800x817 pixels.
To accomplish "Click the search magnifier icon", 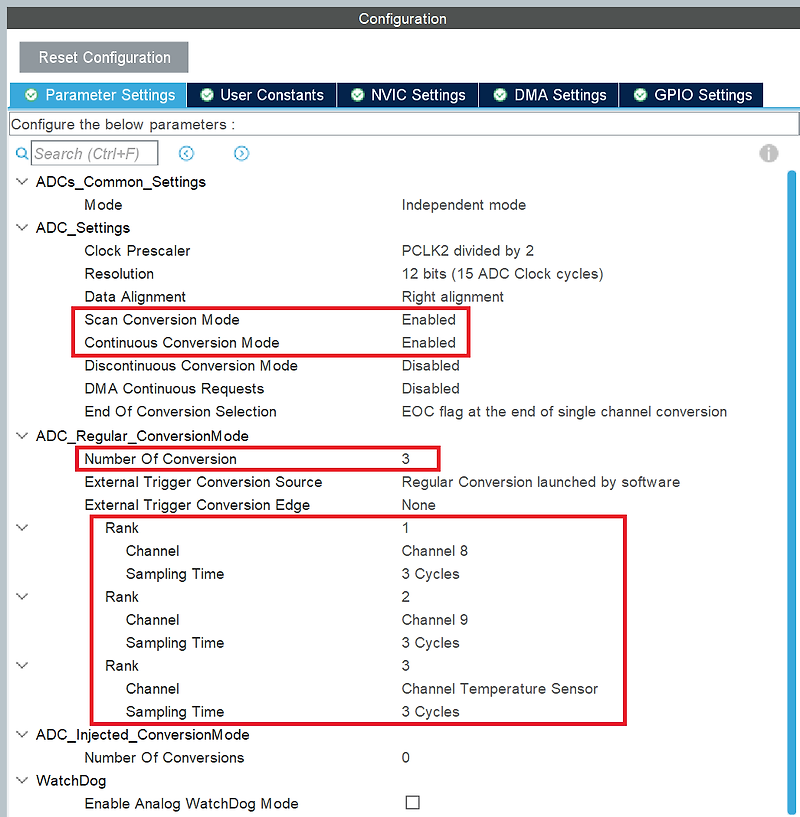I will [x=22, y=153].
